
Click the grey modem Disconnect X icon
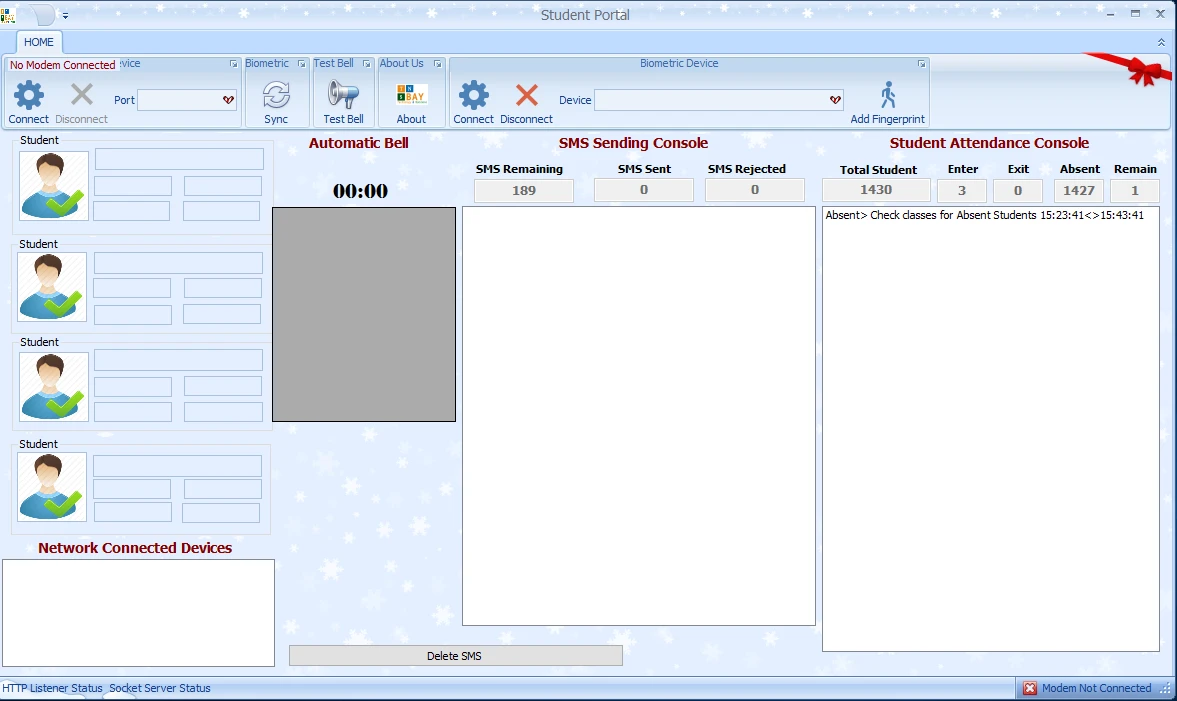[82, 97]
